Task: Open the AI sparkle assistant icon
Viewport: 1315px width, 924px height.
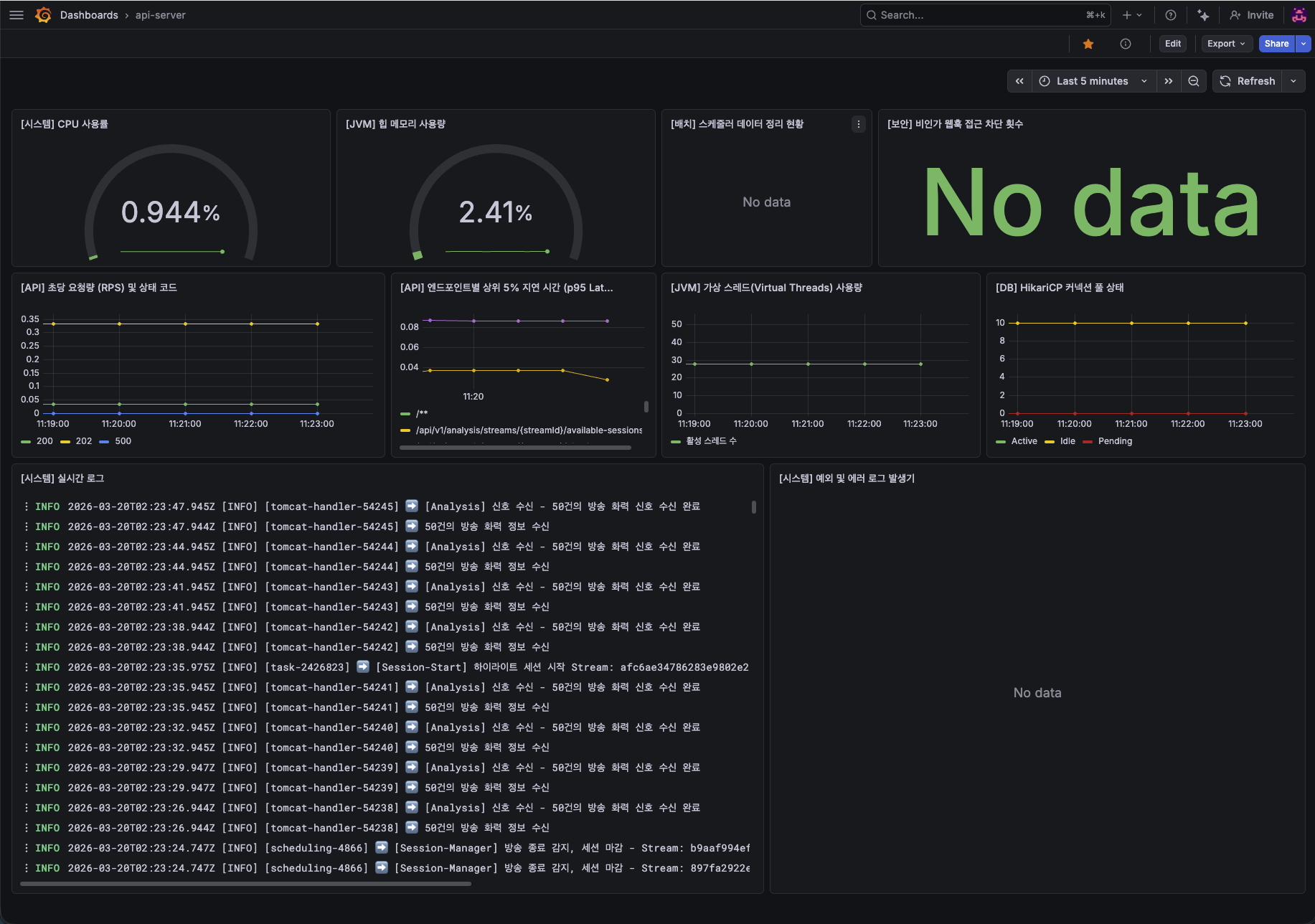Action: [1203, 15]
